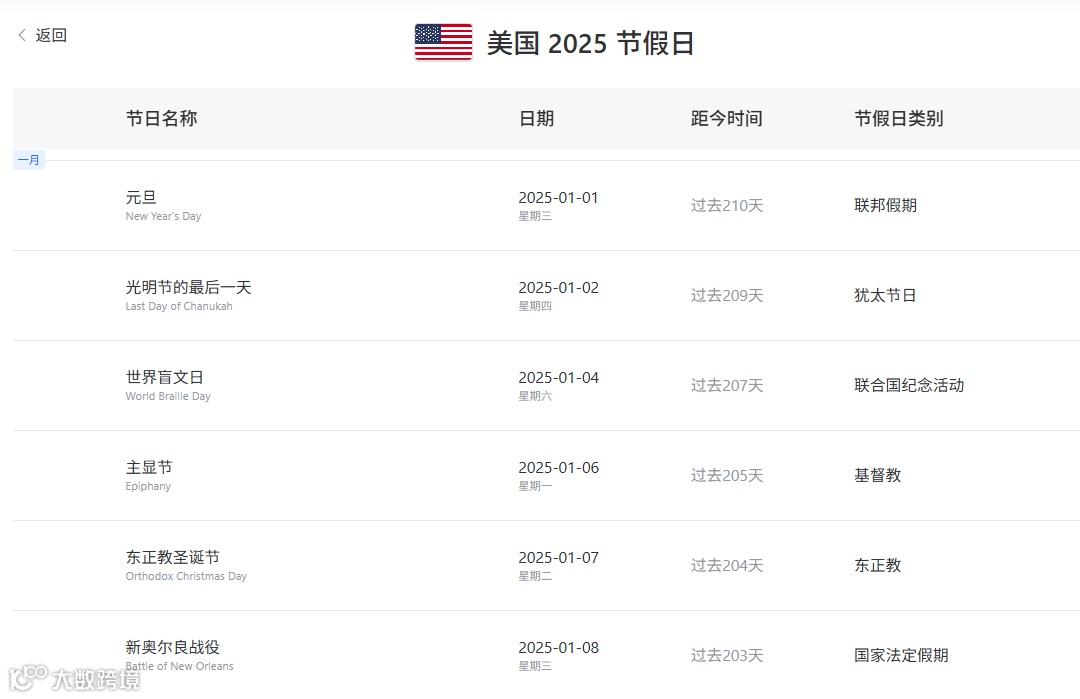Click the 日期 column header

pyautogui.click(x=537, y=118)
